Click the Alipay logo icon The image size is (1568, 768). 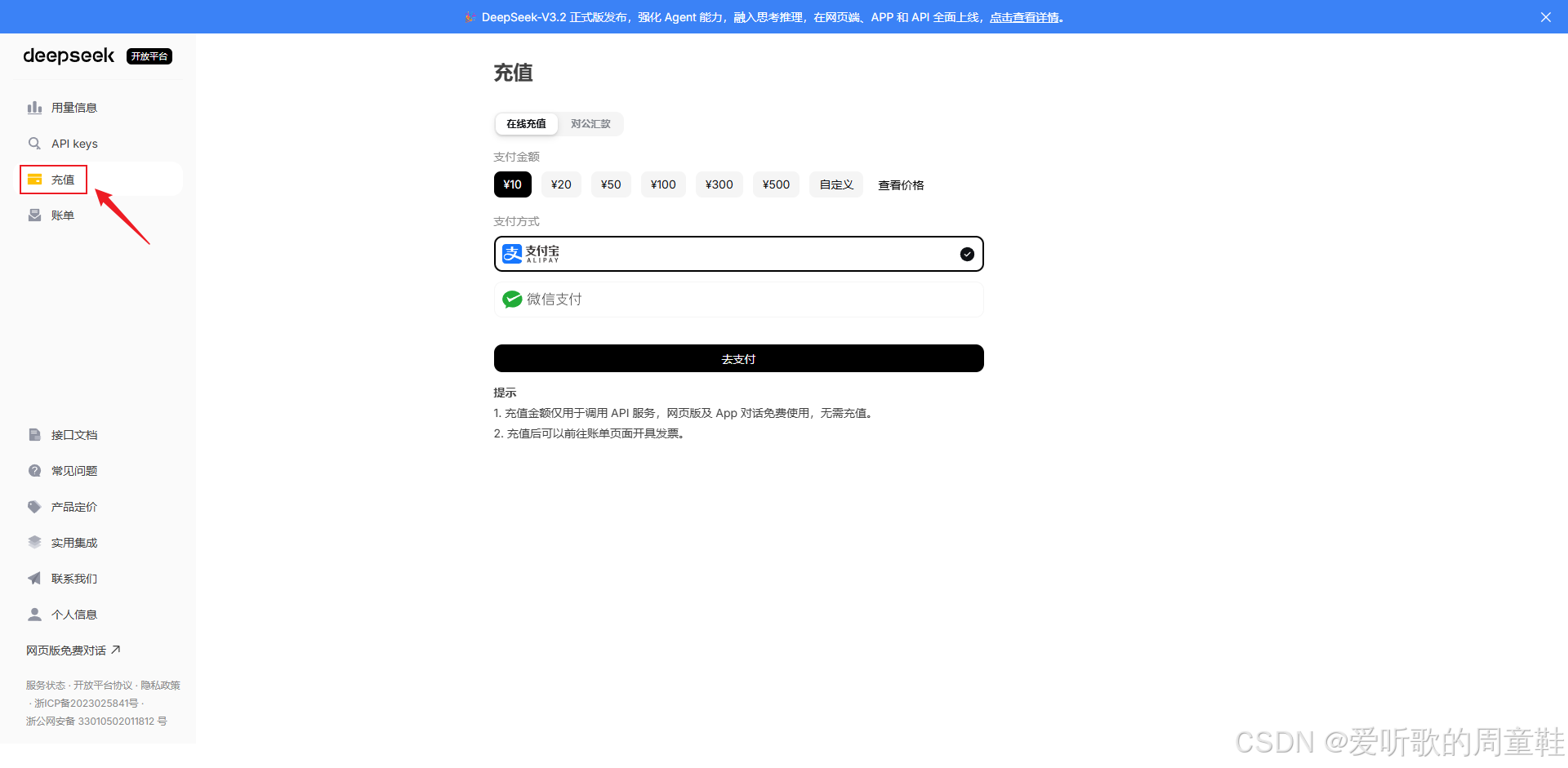coord(512,254)
